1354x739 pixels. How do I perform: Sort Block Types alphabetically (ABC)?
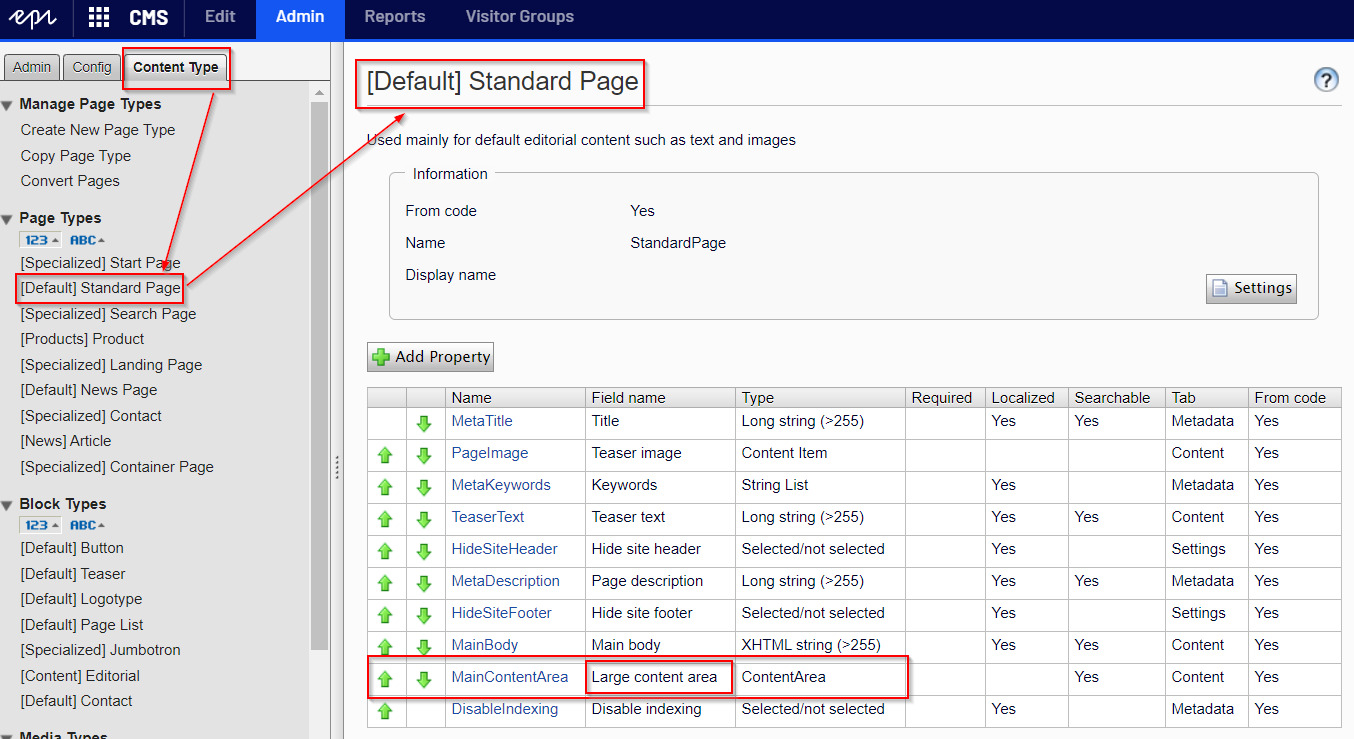87,525
